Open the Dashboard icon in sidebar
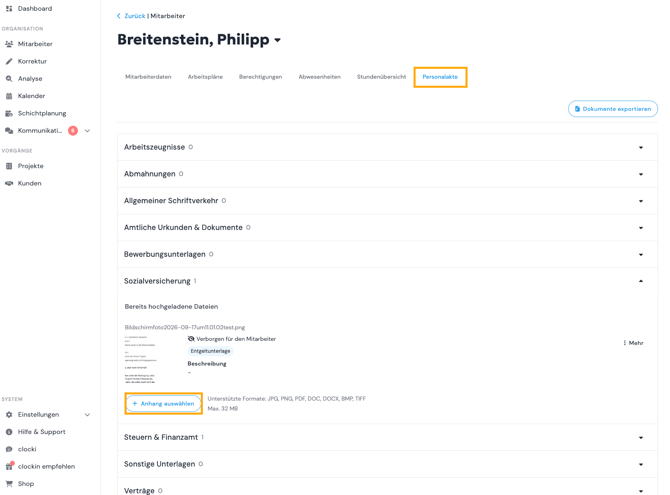The height and width of the screenshot is (495, 670). [9, 9]
